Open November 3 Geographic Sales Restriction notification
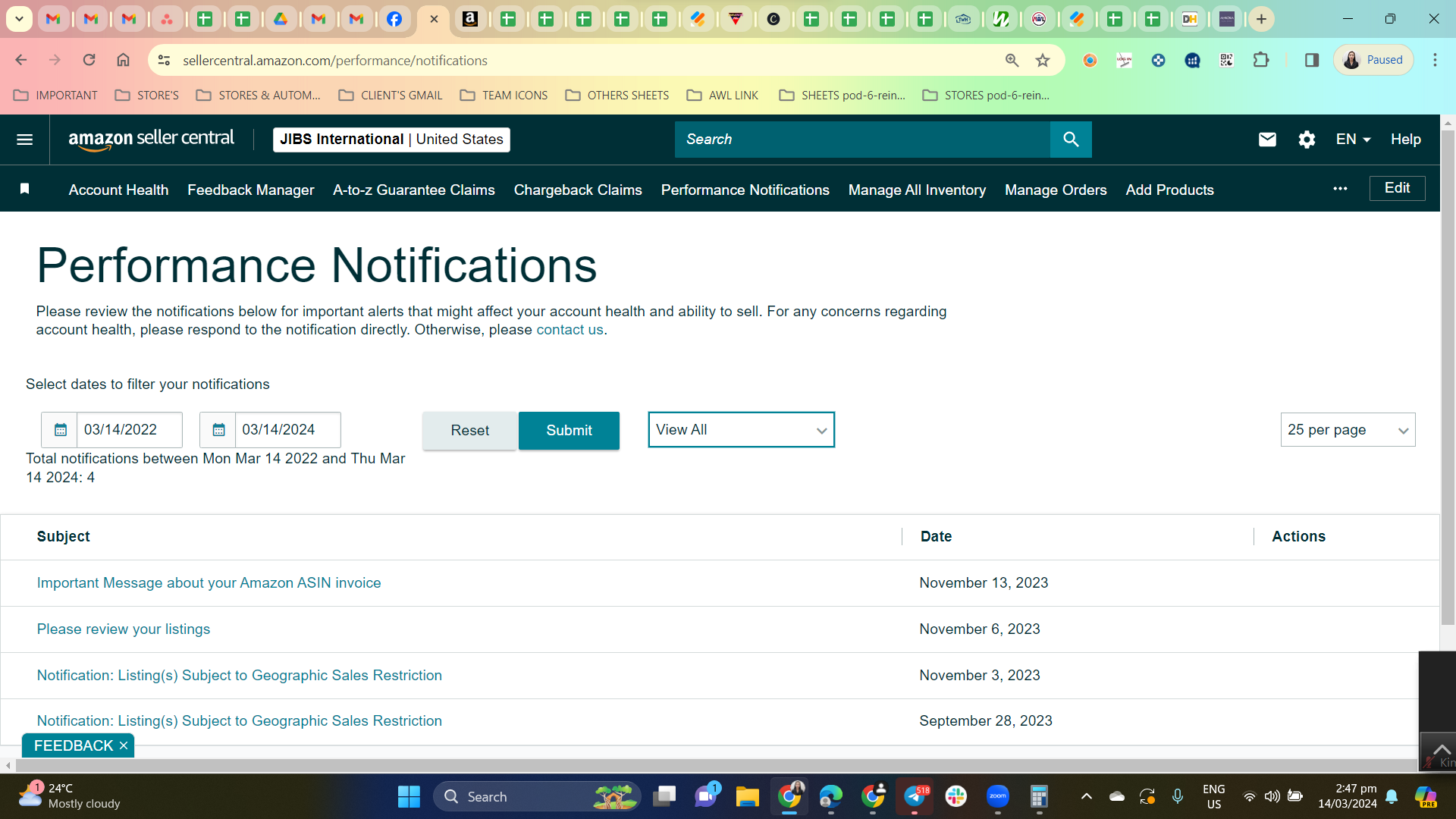This screenshot has height=819, width=1456. tap(239, 676)
